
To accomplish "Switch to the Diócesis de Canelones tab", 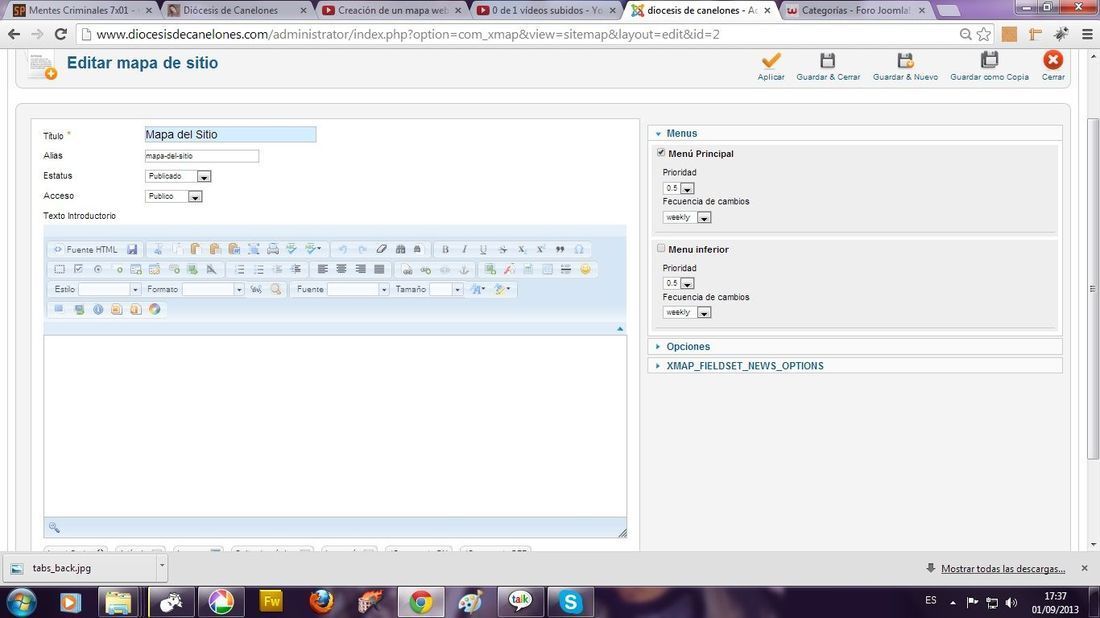I will pos(238,11).
